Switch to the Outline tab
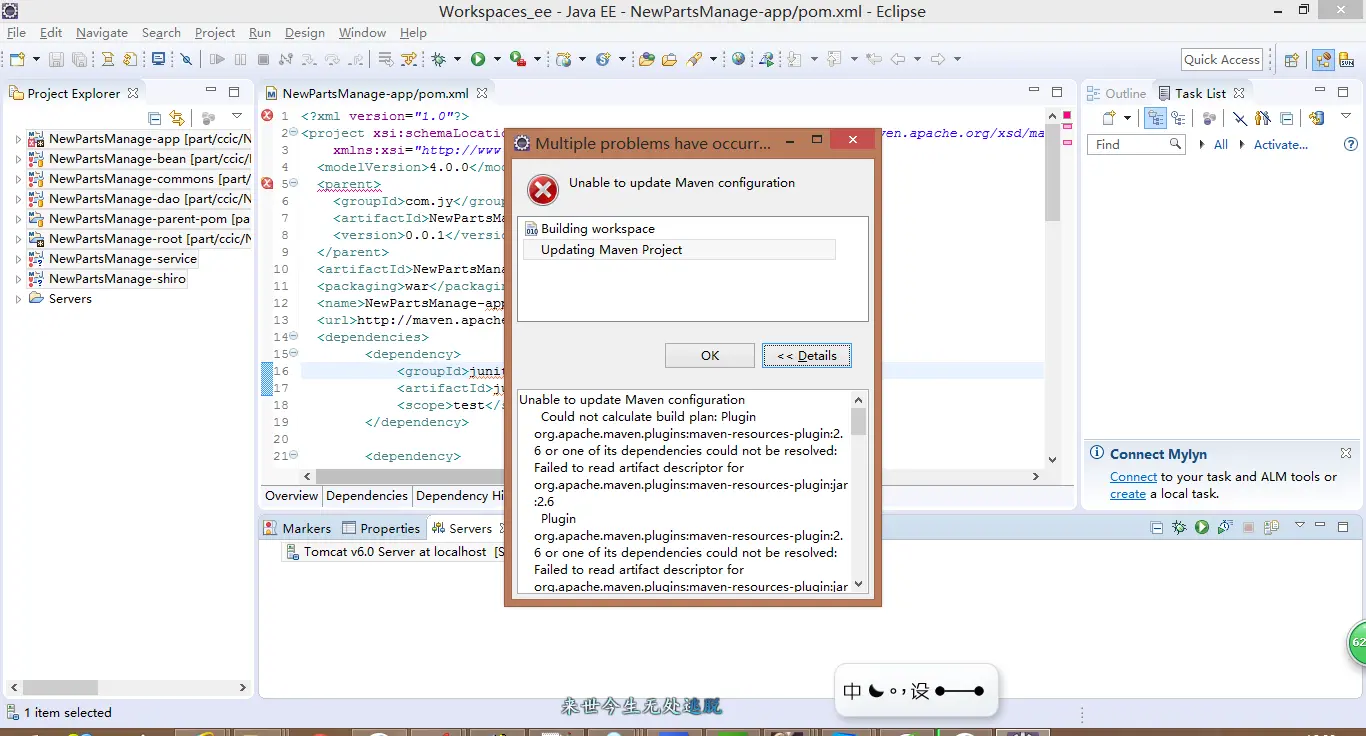Screen dimensions: 1366x736 (1117, 93)
